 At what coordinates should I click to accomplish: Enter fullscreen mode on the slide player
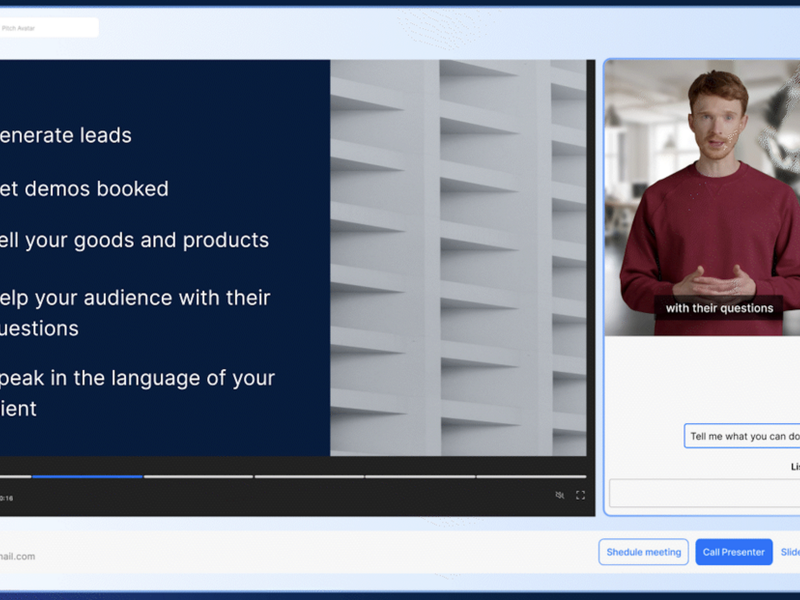tap(580, 495)
